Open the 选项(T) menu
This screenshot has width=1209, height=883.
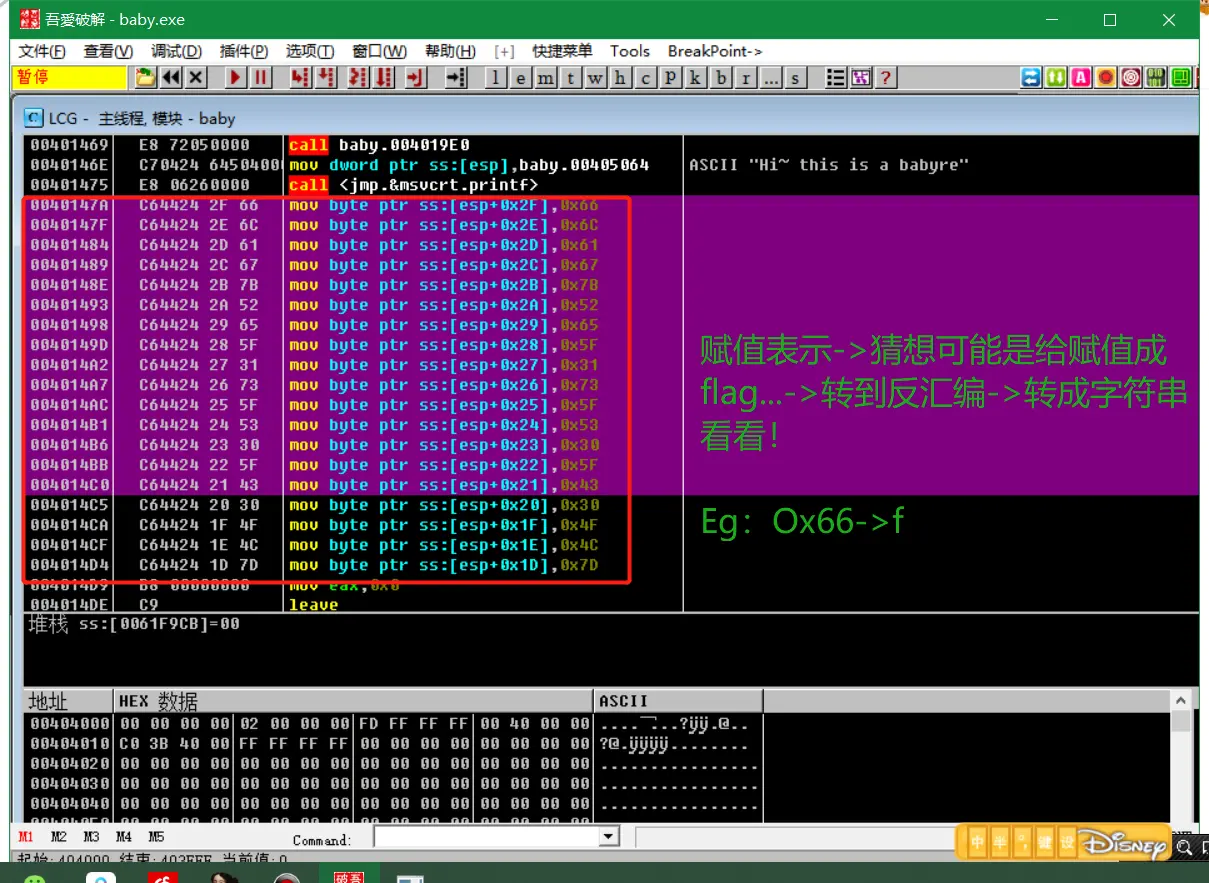click(x=310, y=52)
